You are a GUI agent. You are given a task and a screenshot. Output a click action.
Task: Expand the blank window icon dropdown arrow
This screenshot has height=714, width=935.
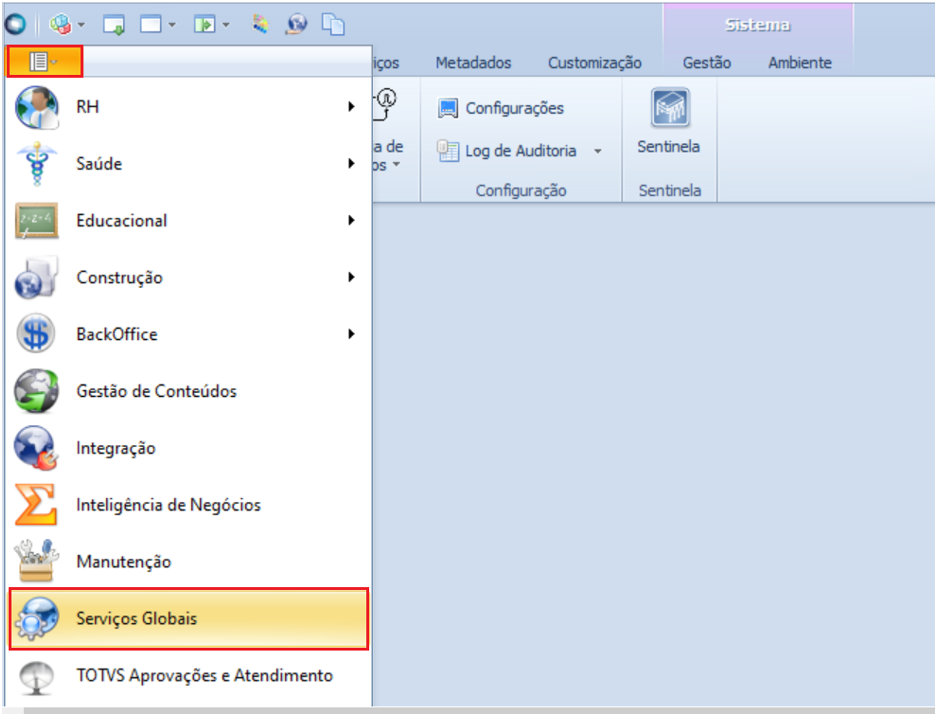[x=172, y=25]
